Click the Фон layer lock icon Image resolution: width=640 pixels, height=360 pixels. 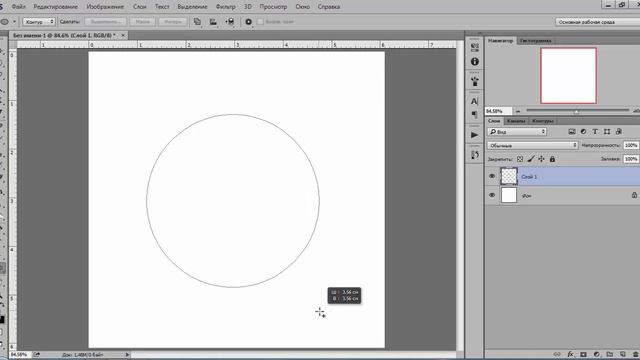click(634, 195)
